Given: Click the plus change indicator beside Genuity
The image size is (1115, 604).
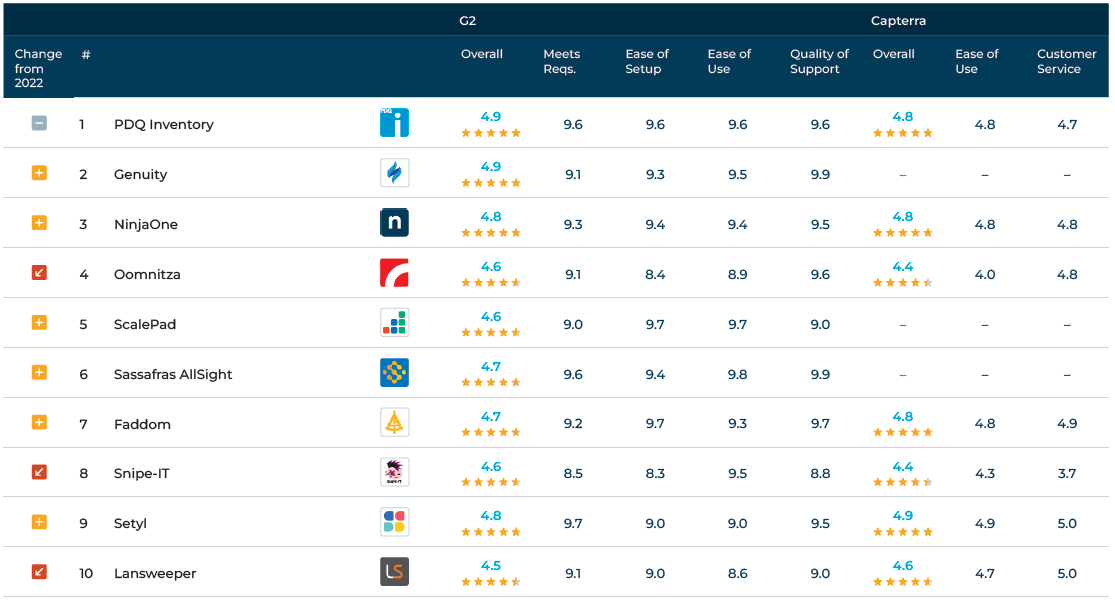Looking at the screenshot, I should 39,173.
